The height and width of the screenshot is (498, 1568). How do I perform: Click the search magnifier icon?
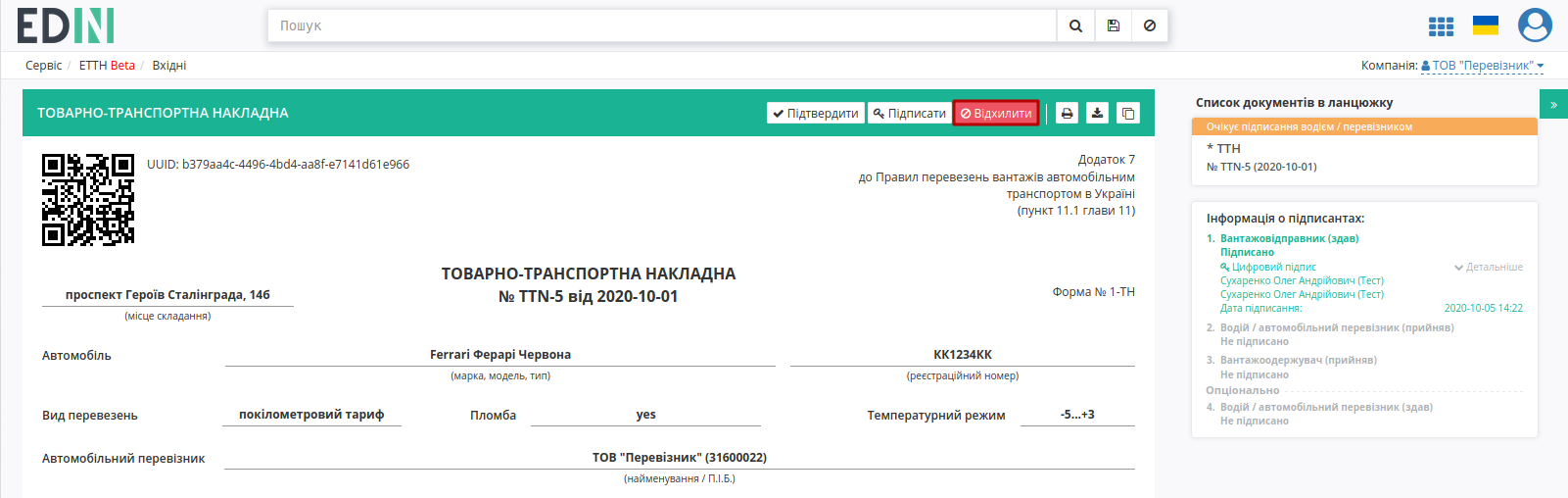click(1075, 25)
